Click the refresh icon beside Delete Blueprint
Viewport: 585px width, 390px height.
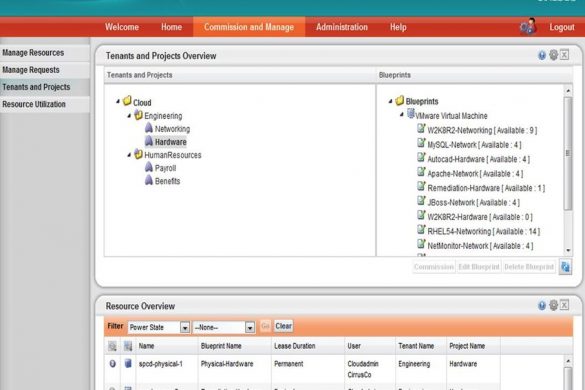click(565, 267)
